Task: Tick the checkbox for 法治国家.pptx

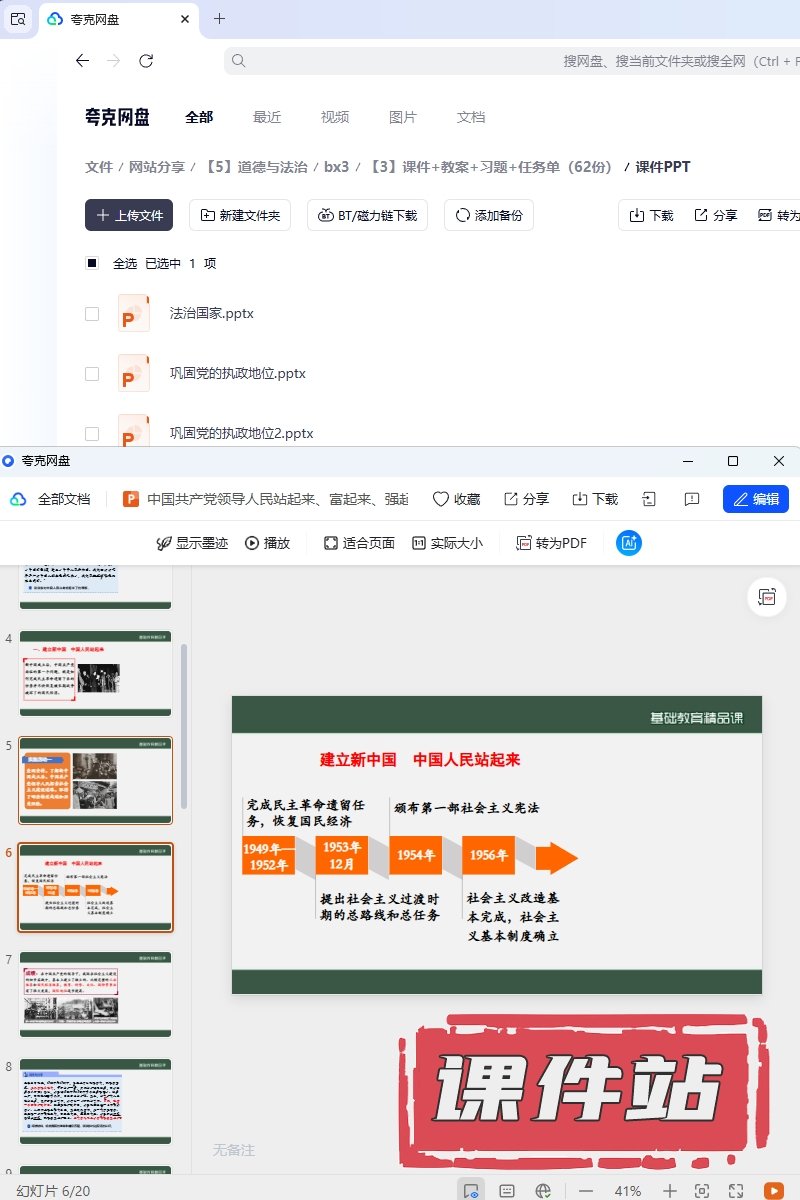Action: click(x=92, y=314)
